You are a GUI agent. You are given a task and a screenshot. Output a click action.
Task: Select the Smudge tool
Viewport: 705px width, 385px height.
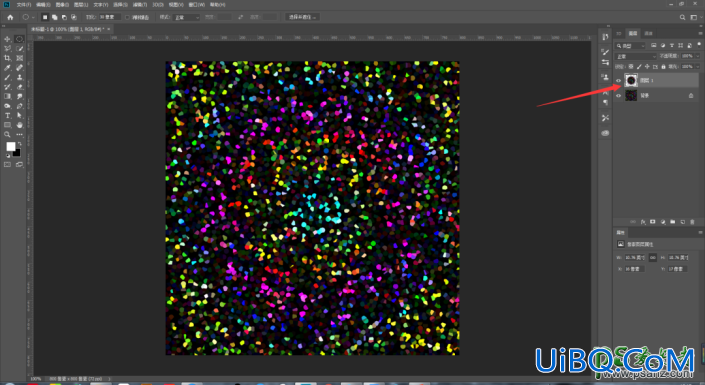pyautogui.click(x=19, y=96)
